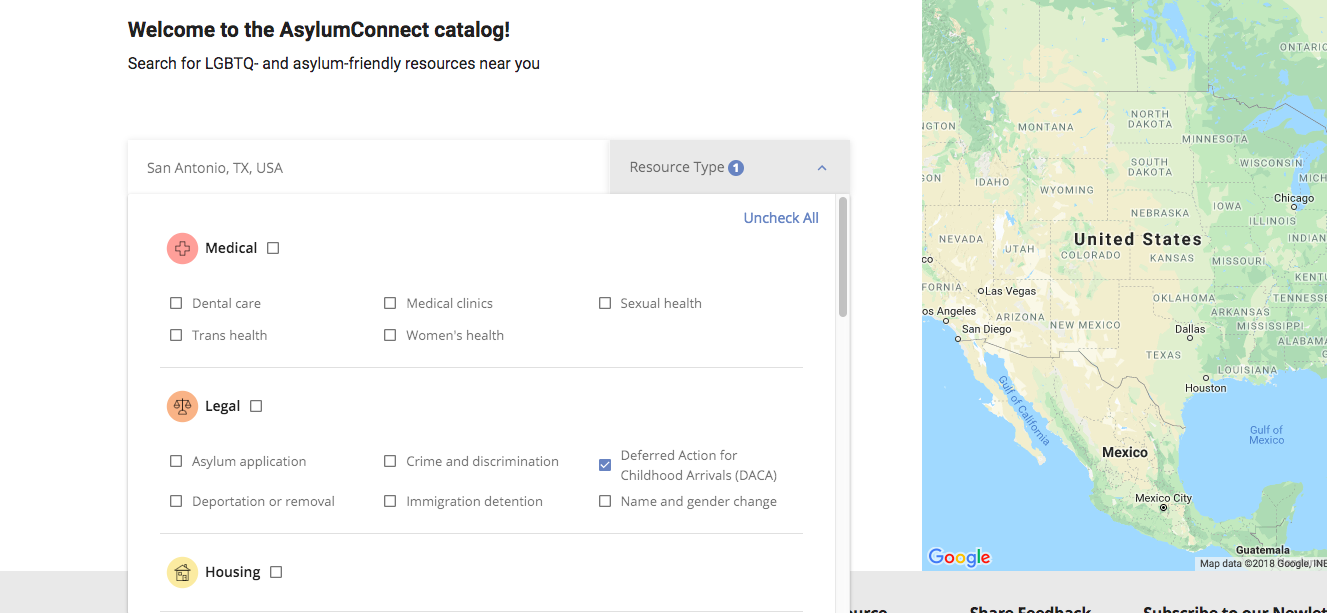
Task: Tick the Medical clinics checkbox
Action: coord(390,303)
